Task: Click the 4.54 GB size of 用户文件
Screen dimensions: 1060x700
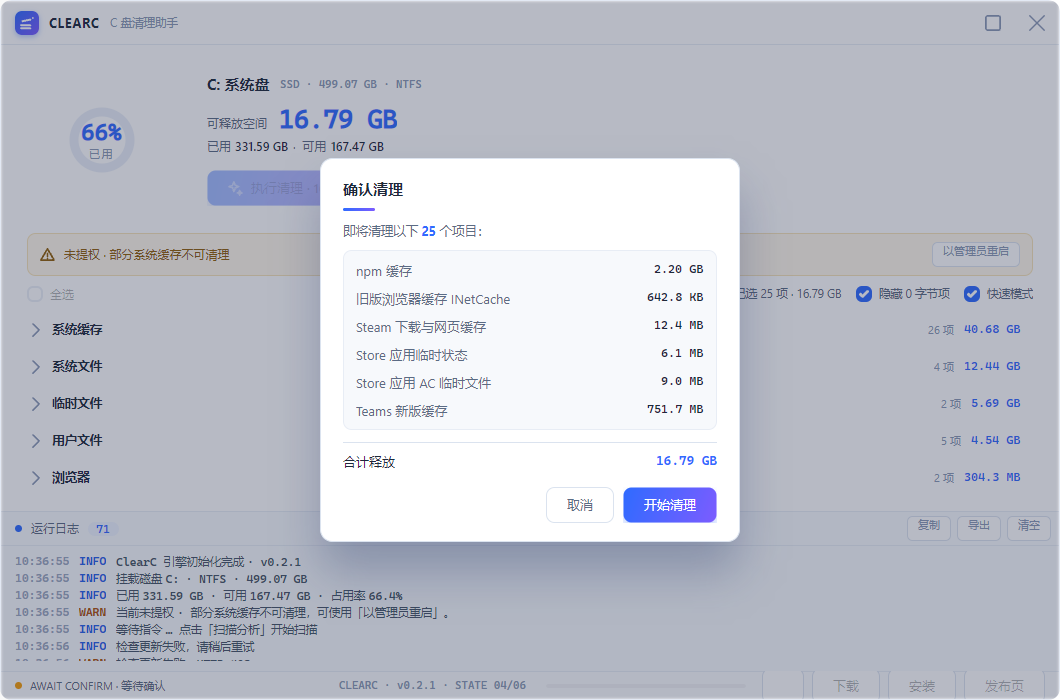Action: [996, 440]
